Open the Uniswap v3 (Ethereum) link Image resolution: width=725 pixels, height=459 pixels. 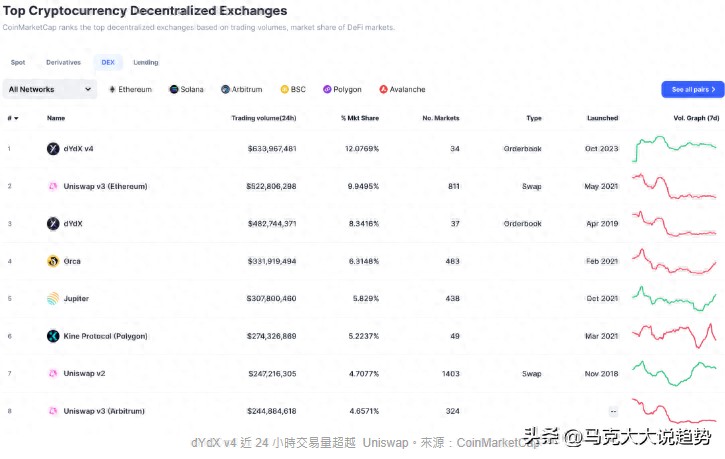click(x=105, y=186)
